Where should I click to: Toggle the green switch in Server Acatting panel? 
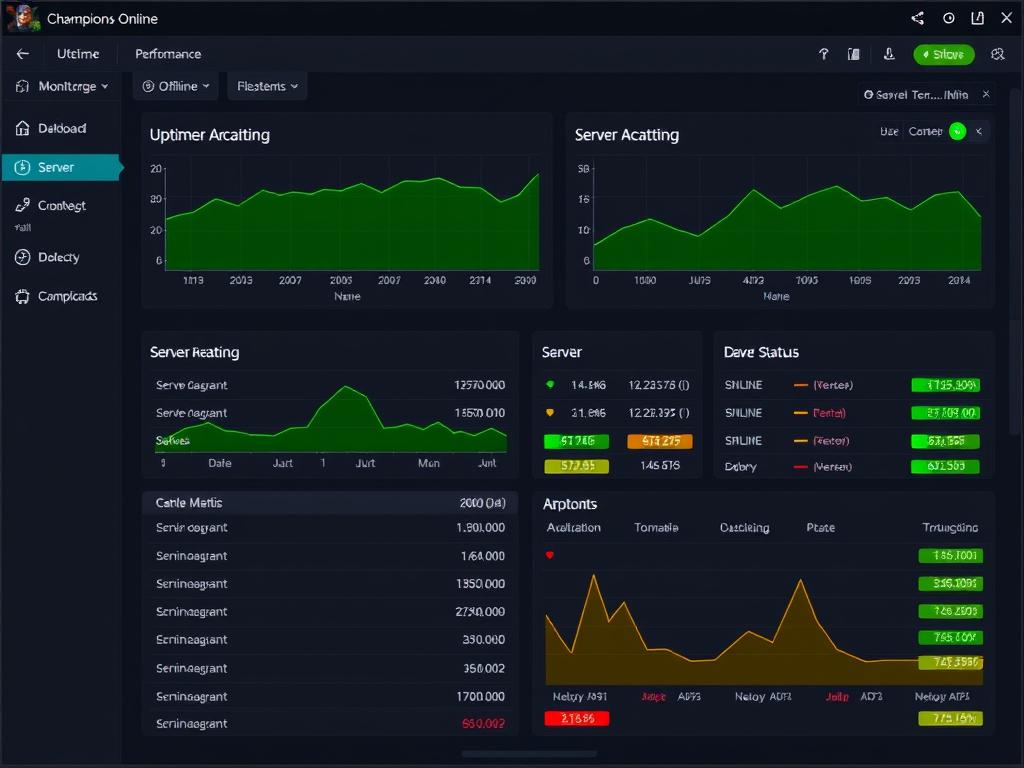(x=957, y=131)
